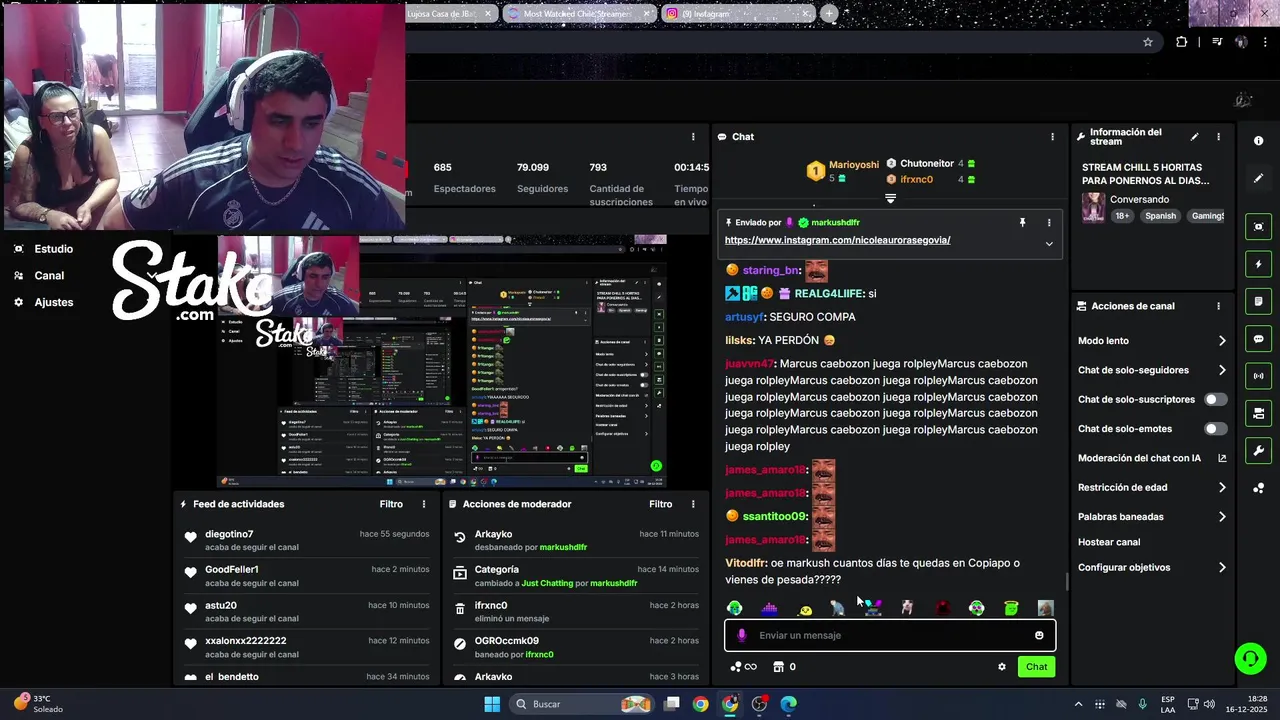This screenshot has height=720, width=1280.
Task: Select the green alien emote
Action: point(735,608)
